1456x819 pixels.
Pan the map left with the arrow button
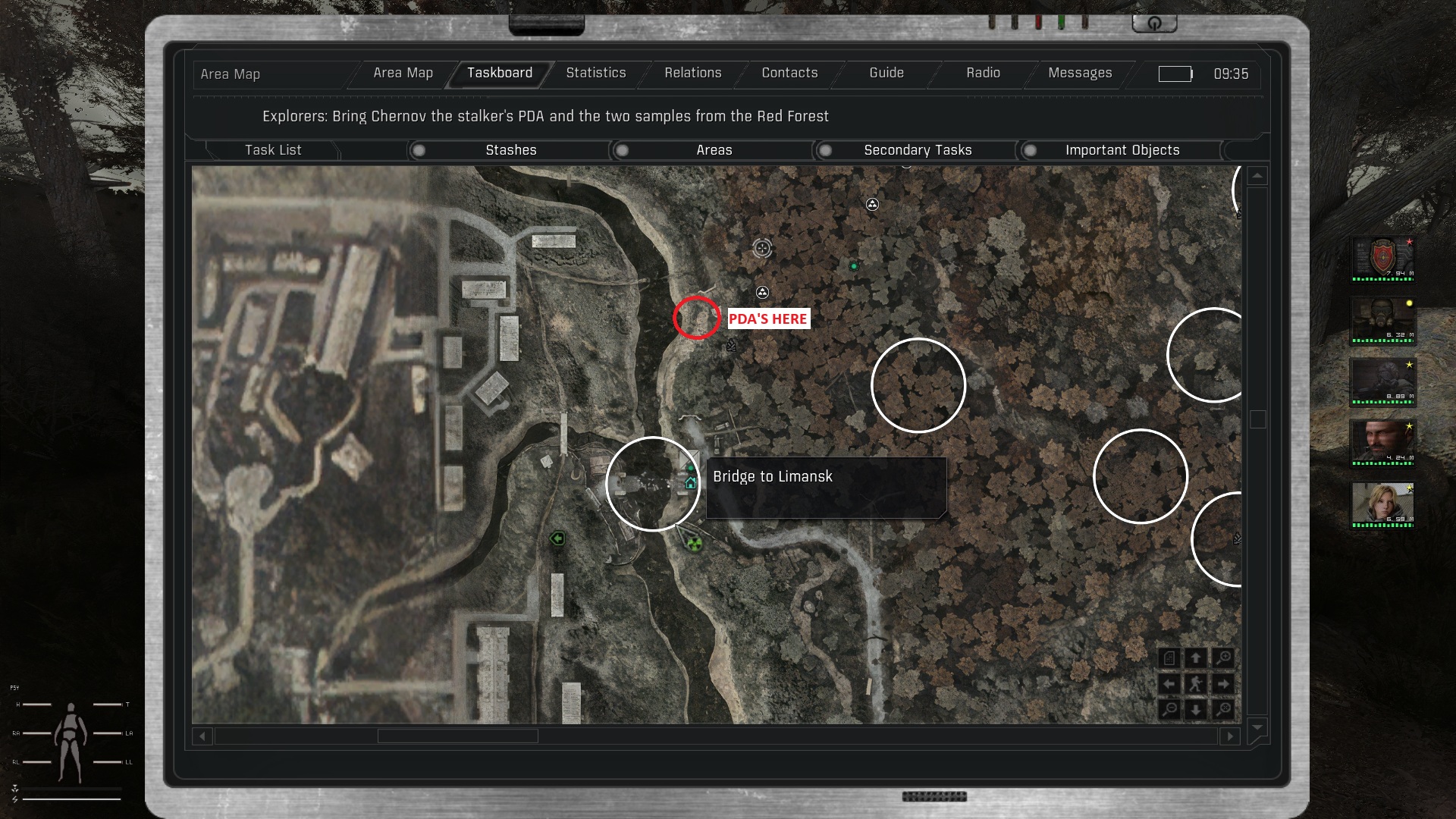pyautogui.click(x=1169, y=683)
